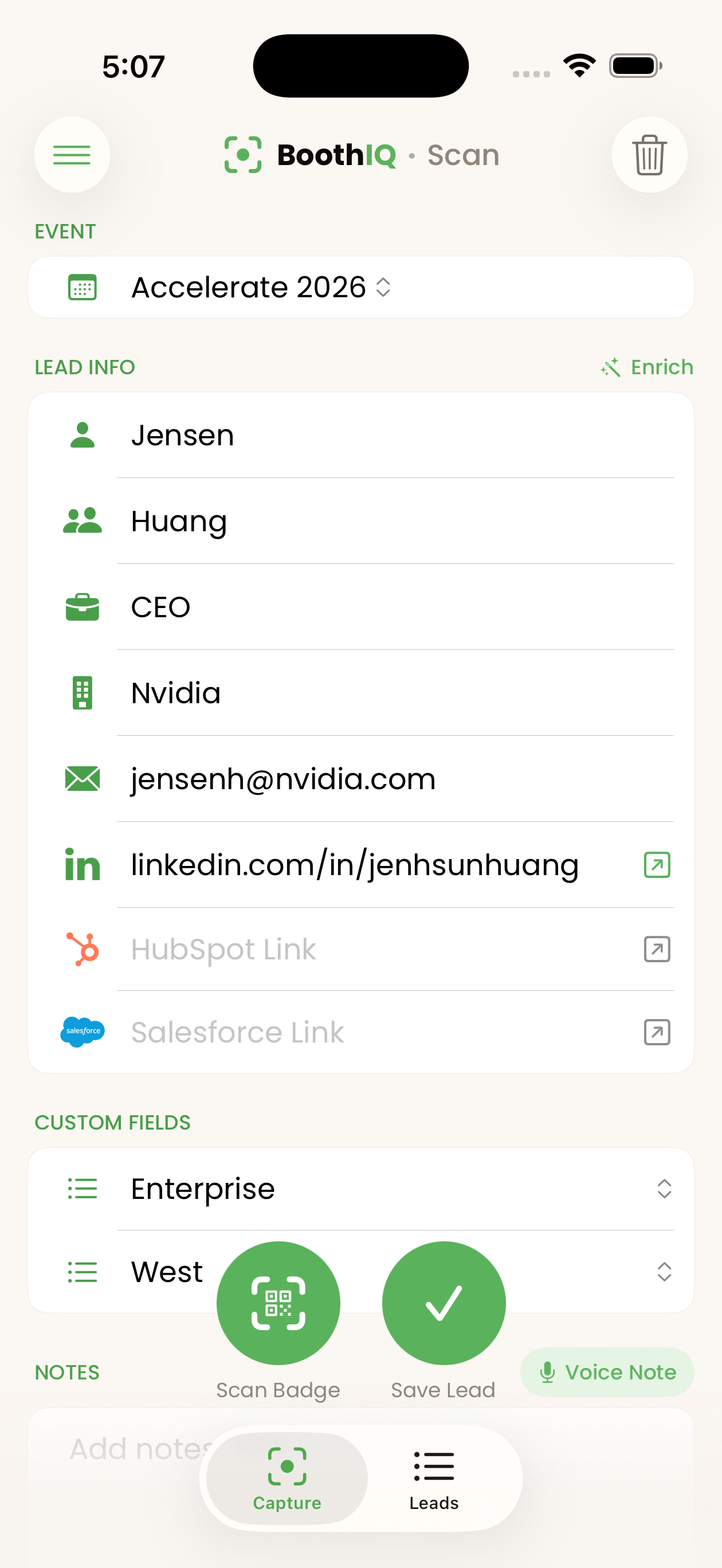Screen dimensions: 722x1568
Task: Expand the Accelerate 2026 event selector
Action: [262, 287]
